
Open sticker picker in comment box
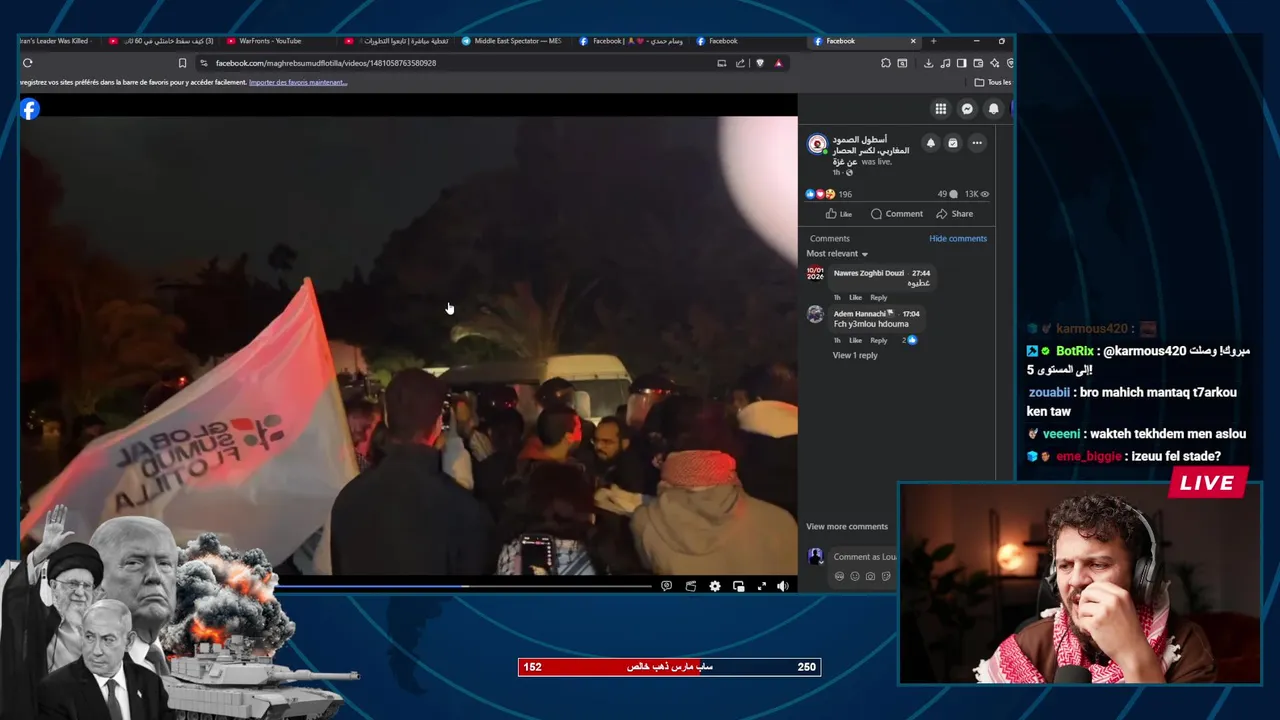886,576
